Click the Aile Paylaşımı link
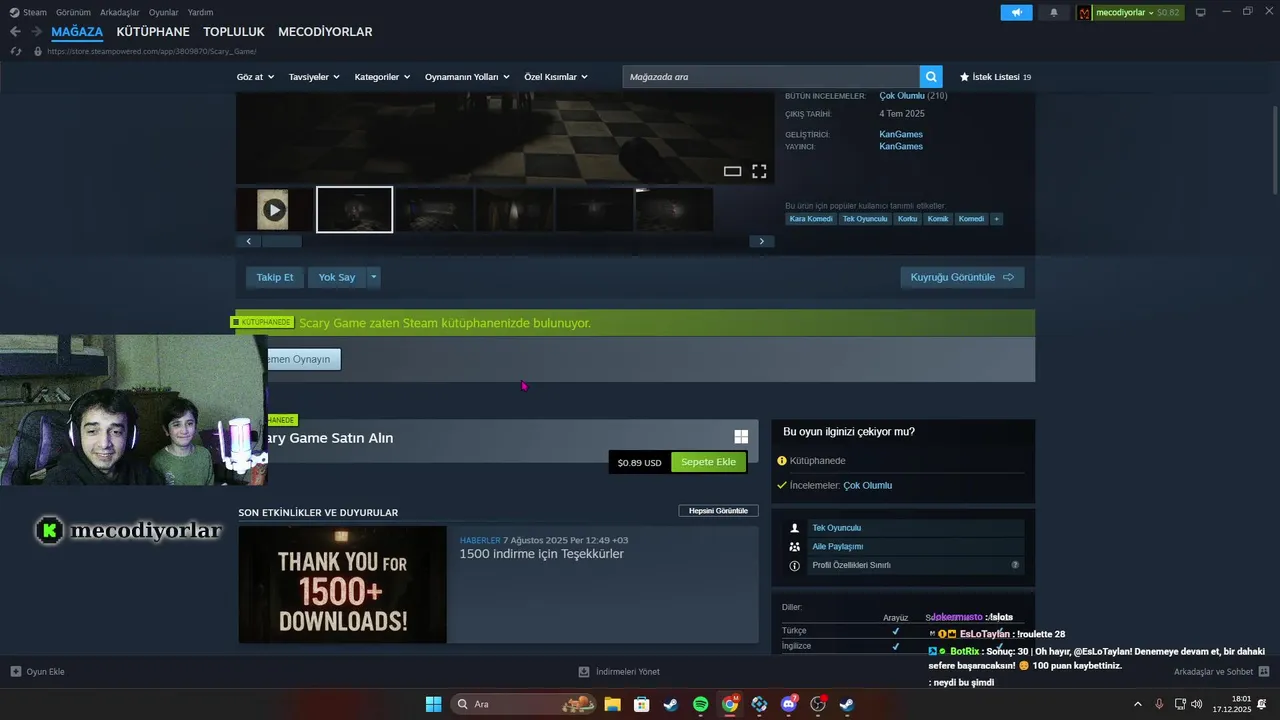 coord(837,546)
